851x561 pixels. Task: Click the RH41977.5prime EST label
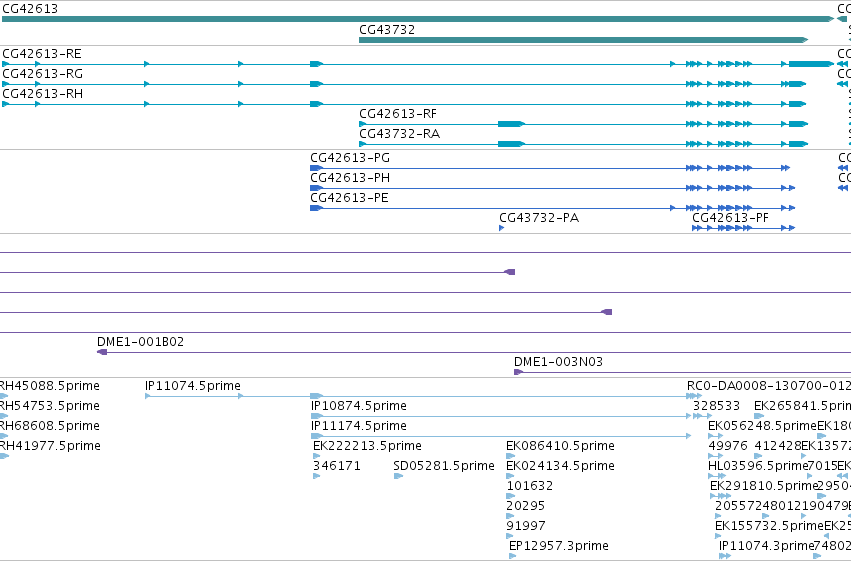coord(50,446)
